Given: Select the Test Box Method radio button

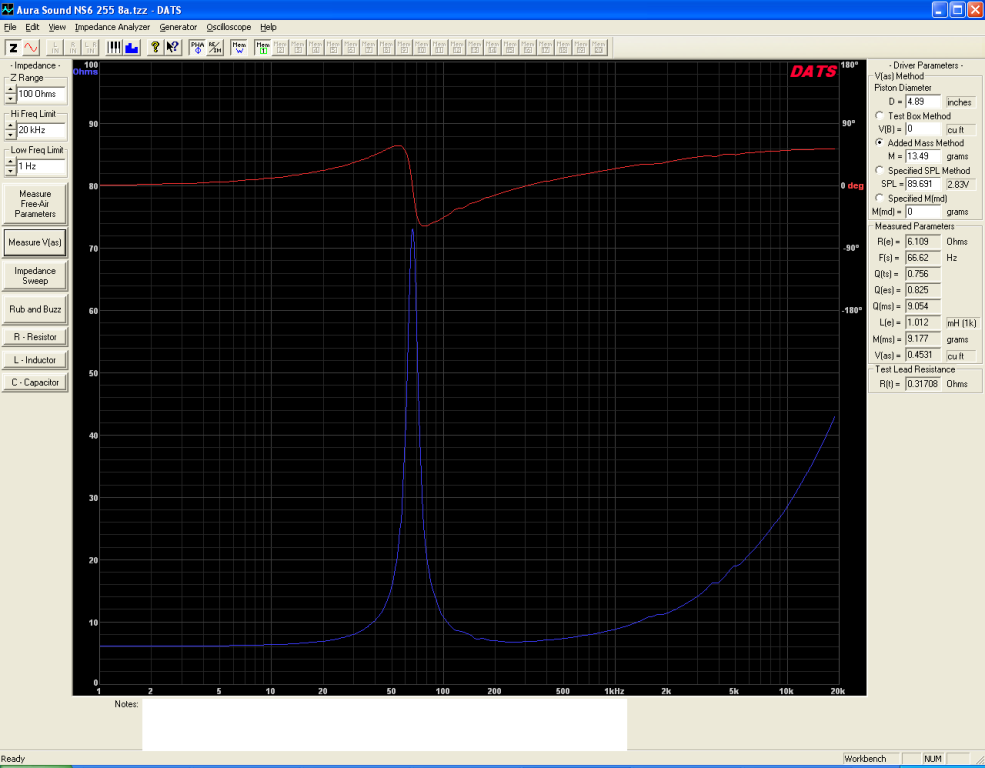Looking at the screenshot, I should [x=879, y=116].
